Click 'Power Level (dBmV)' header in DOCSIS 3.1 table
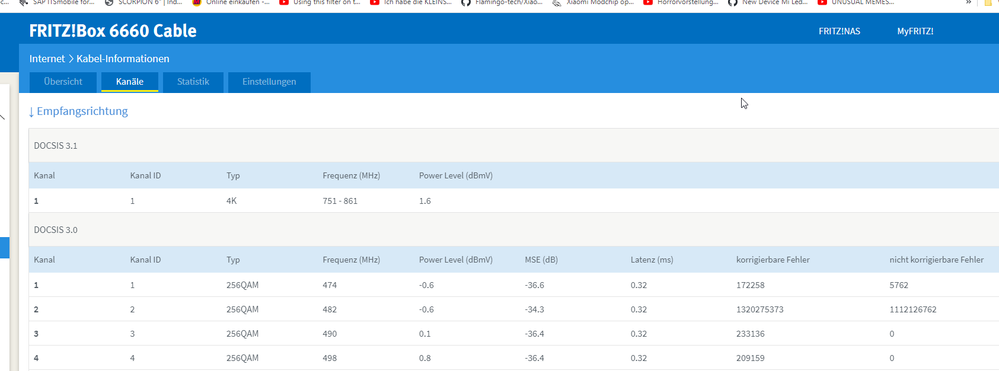999x371 pixels. click(x=456, y=175)
